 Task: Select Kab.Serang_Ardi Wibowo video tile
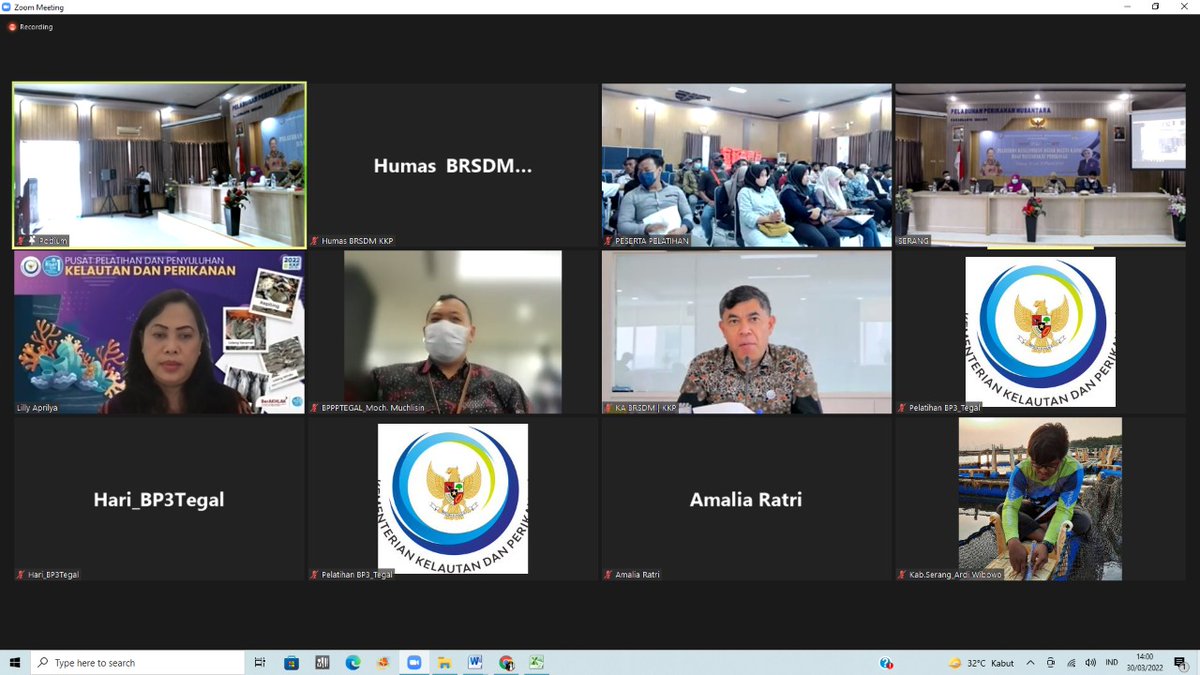coord(1040,499)
